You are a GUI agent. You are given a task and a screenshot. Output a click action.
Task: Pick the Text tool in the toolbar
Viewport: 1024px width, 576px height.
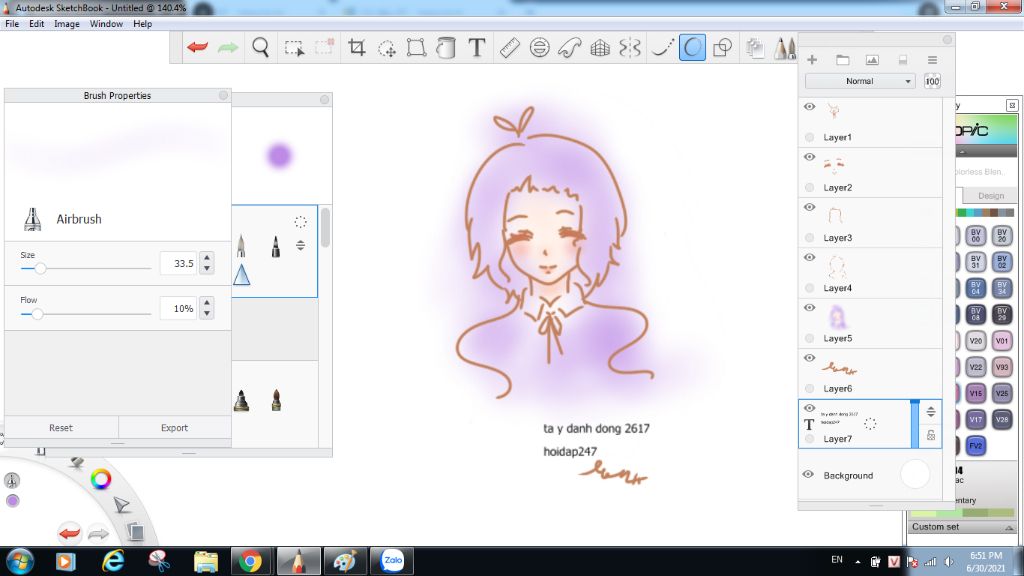point(477,48)
